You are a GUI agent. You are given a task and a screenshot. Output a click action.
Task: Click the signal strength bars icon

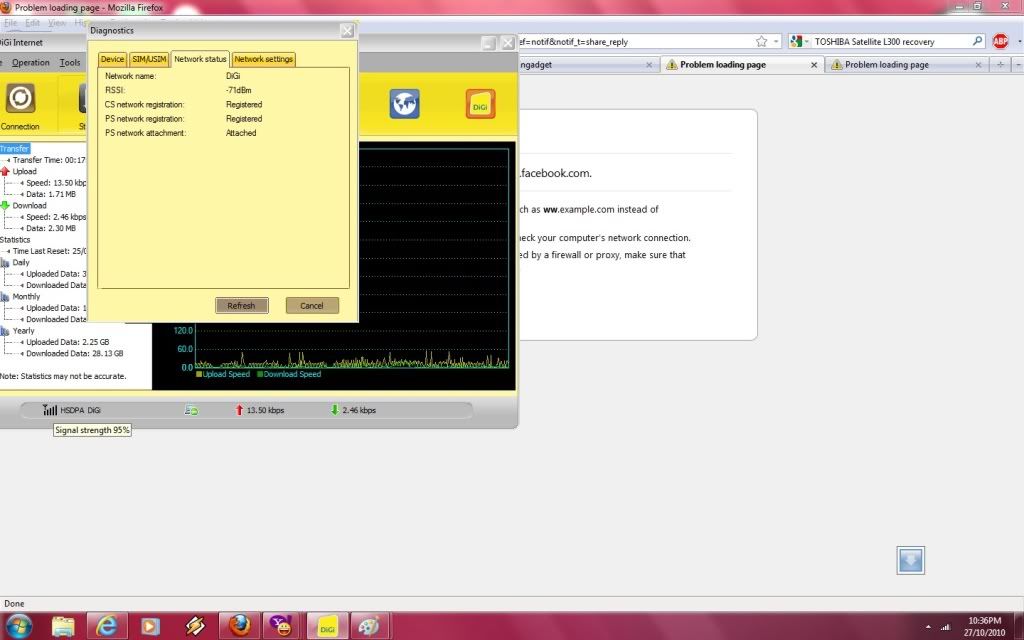[50, 410]
